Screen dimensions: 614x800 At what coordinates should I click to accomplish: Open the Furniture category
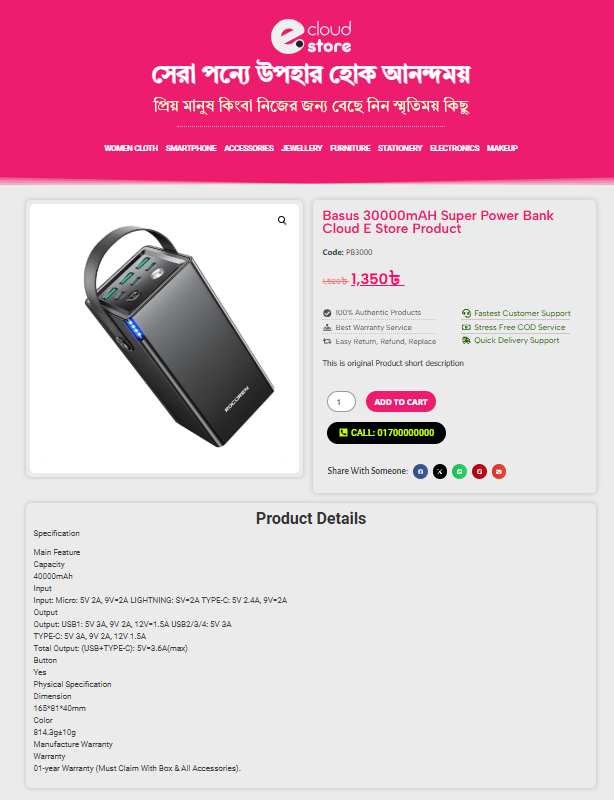point(350,148)
